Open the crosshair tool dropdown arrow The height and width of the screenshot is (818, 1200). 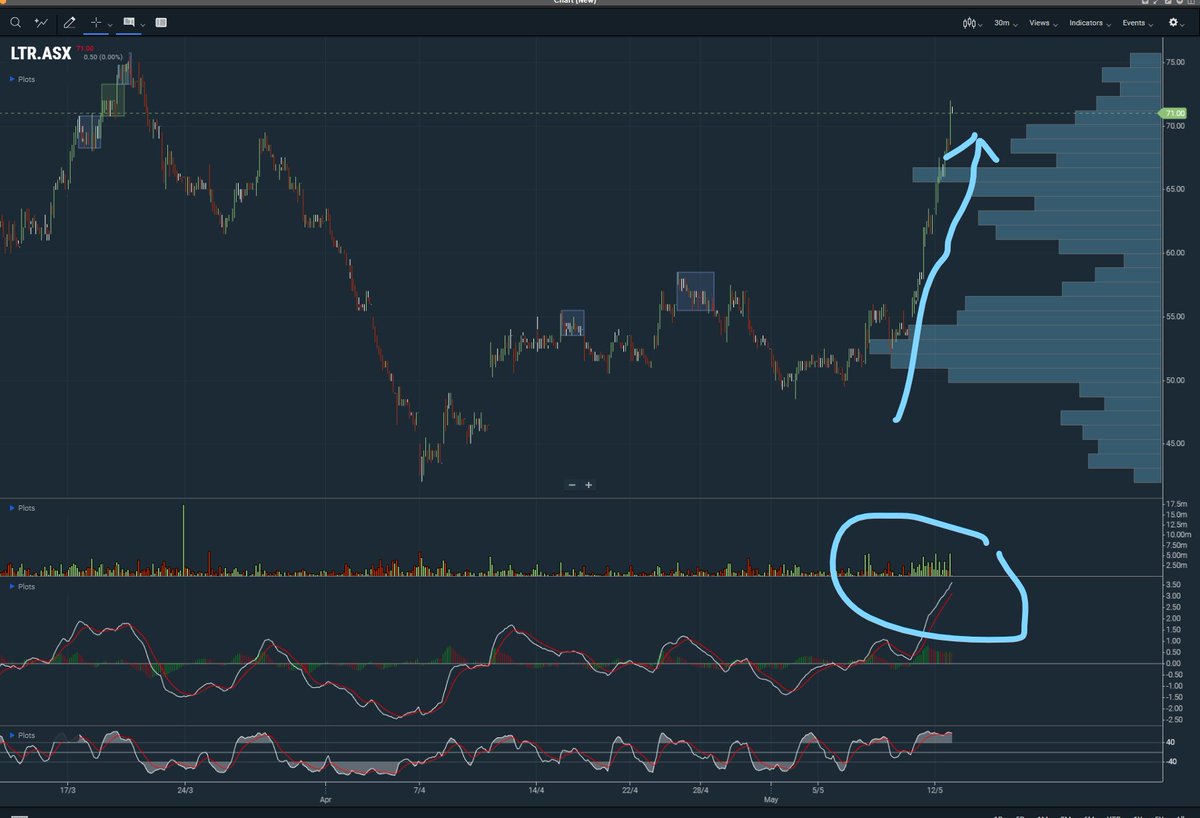[x=110, y=23]
